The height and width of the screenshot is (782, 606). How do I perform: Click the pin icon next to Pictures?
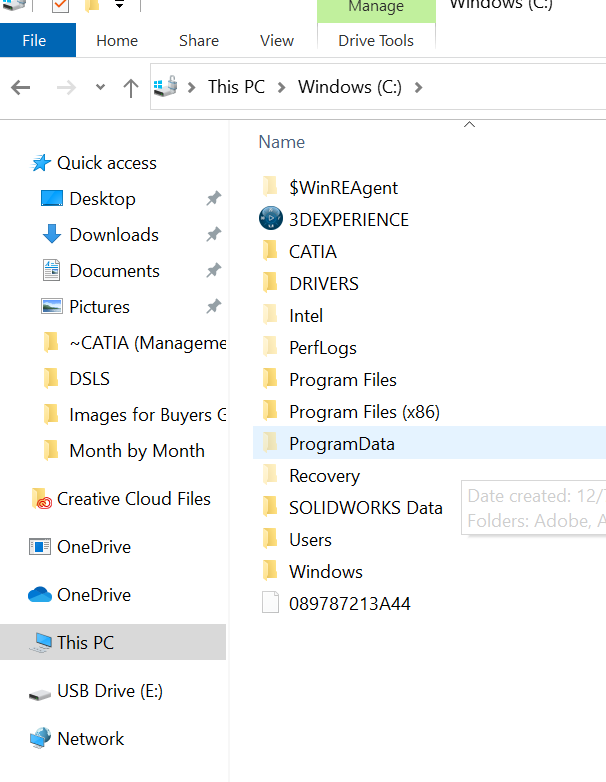click(213, 306)
